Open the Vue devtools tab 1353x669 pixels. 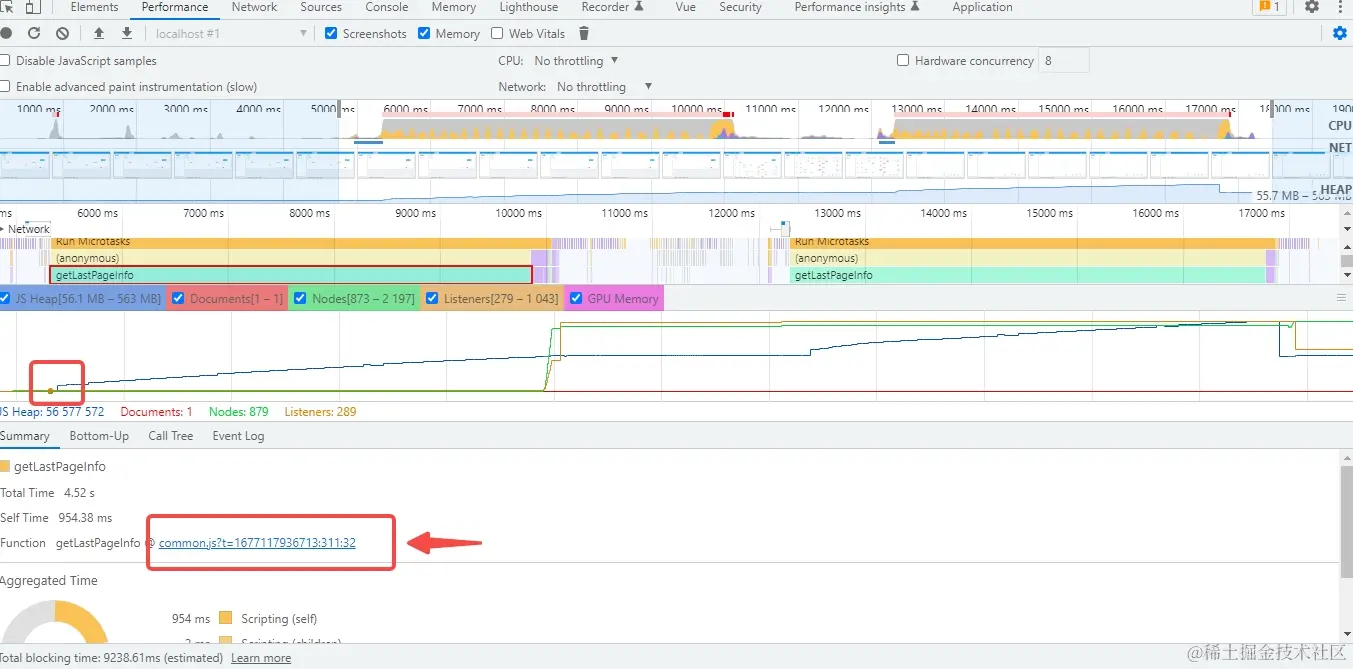(685, 7)
